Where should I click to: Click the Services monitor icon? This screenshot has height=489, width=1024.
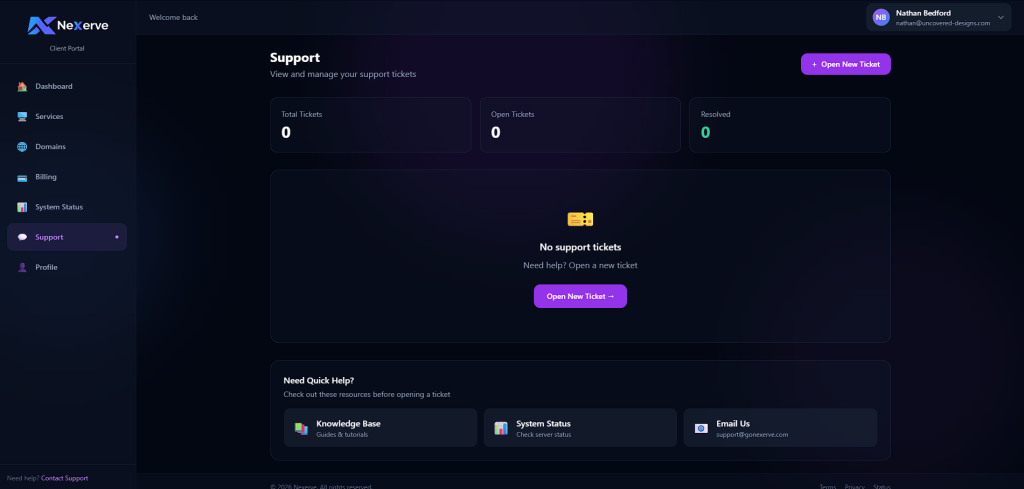click(x=22, y=117)
